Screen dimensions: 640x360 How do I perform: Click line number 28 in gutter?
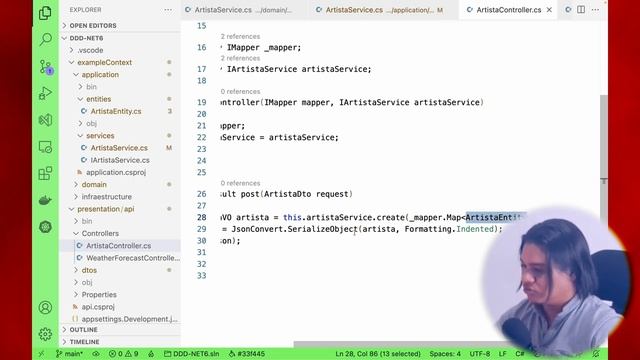202,218
